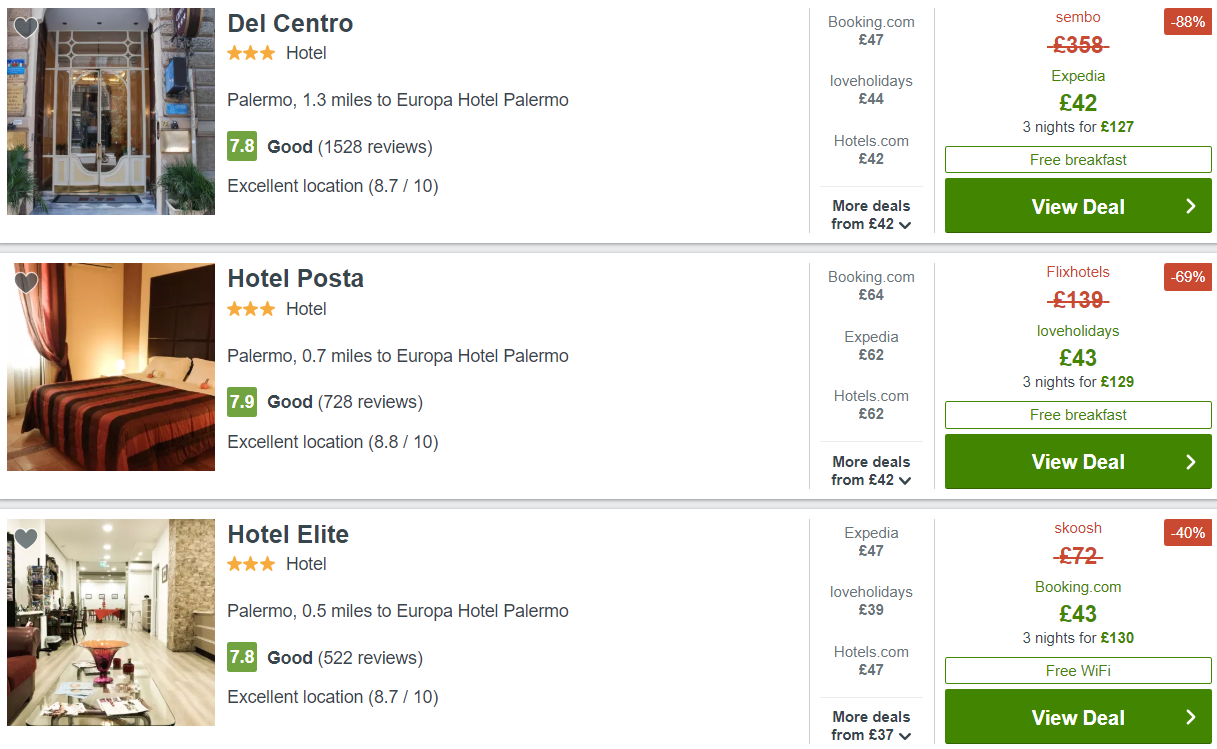Click the Expedia £42 price for Del Centro
The image size is (1217, 749).
[x=1078, y=102]
